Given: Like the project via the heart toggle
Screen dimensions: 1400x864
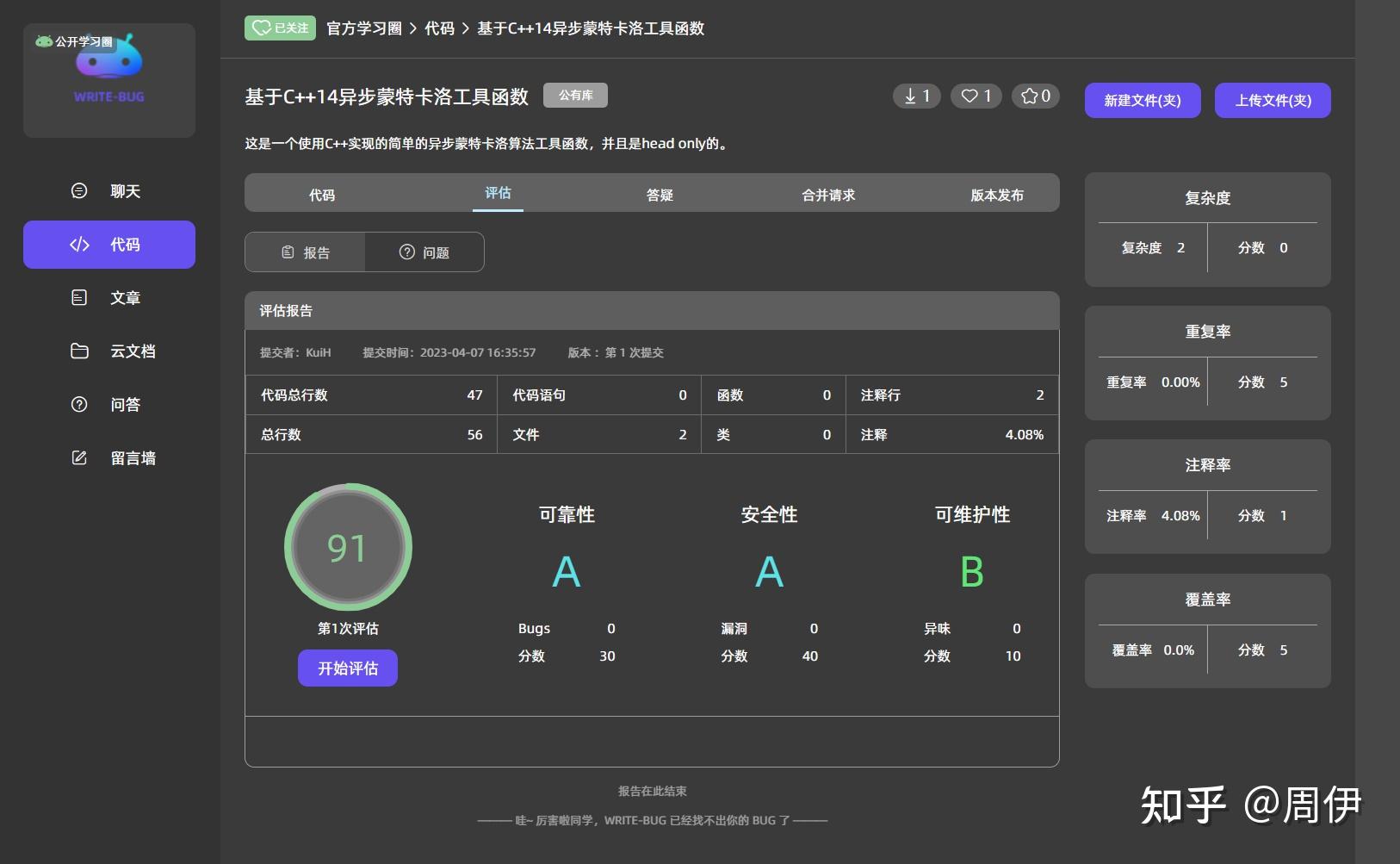Looking at the screenshot, I should pos(976,96).
